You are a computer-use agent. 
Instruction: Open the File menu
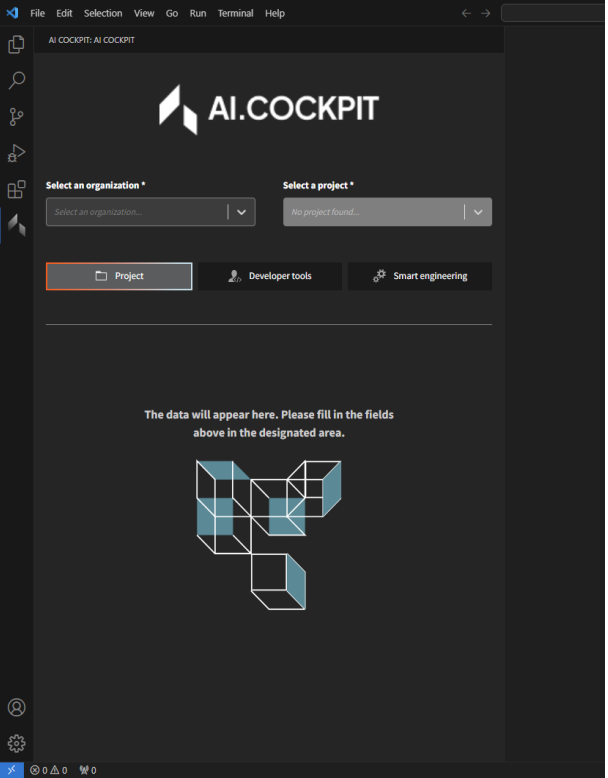point(37,13)
